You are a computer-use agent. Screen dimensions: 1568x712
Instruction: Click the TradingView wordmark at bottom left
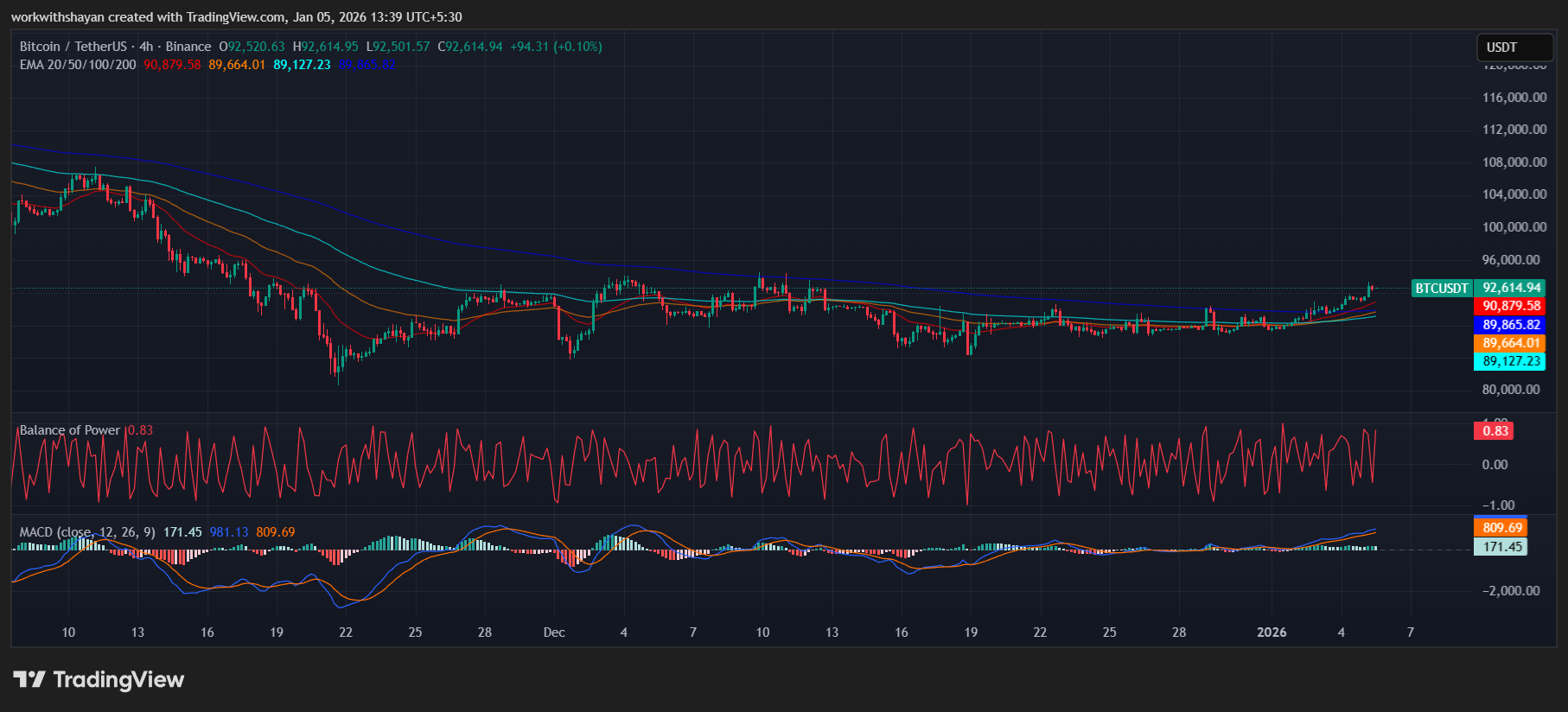coord(118,680)
